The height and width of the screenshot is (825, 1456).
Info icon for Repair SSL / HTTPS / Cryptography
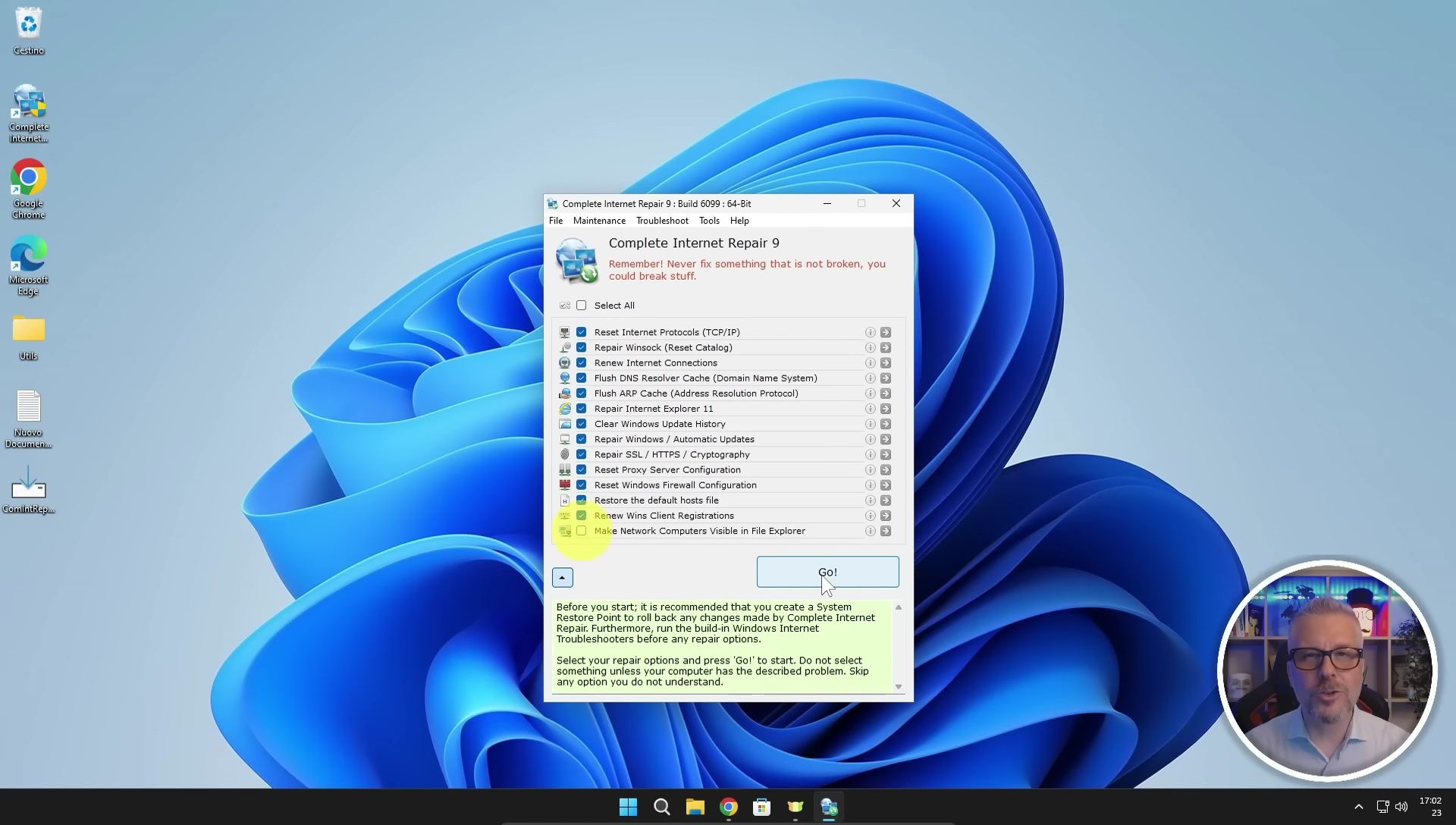(x=870, y=454)
